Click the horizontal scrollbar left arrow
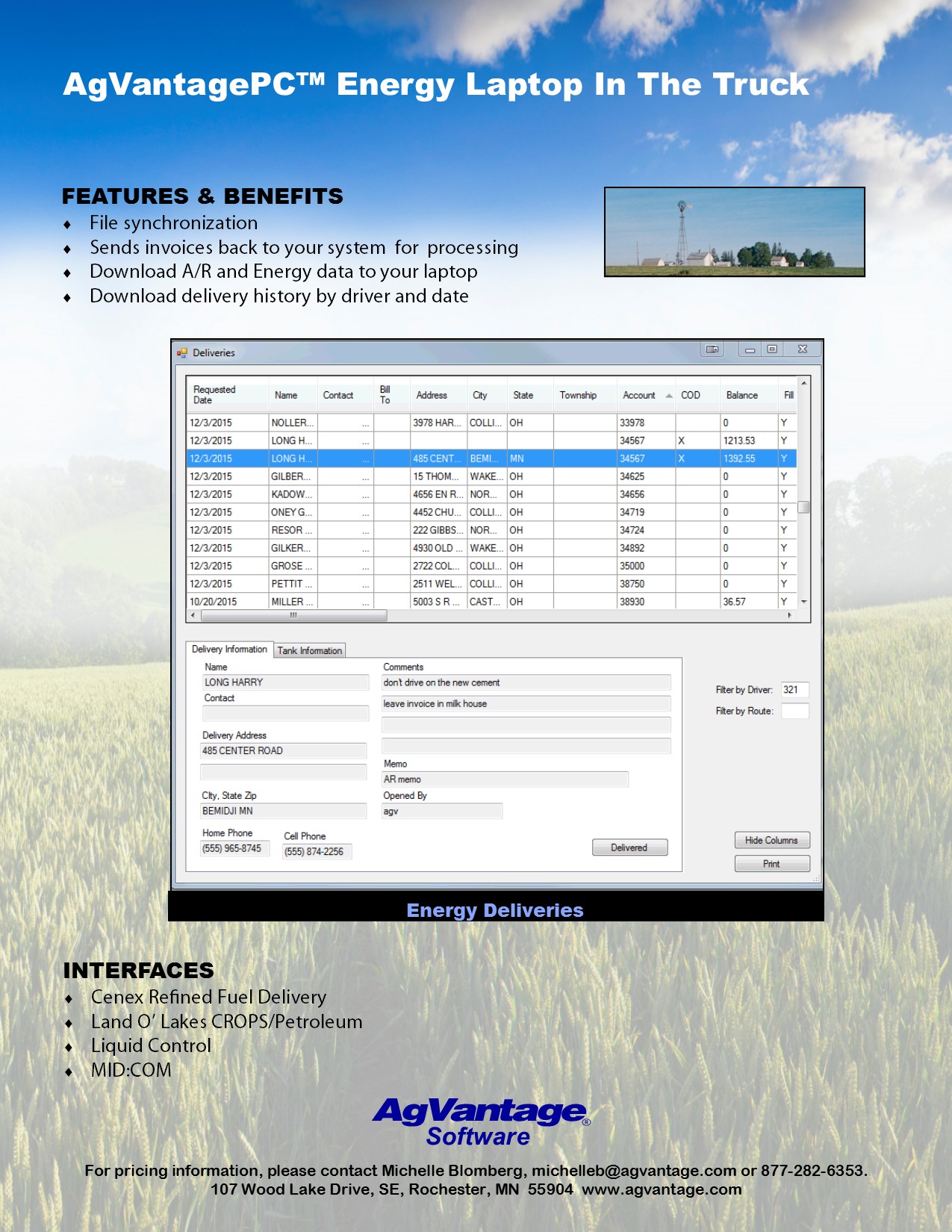The height and width of the screenshot is (1232, 952). pos(193,616)
